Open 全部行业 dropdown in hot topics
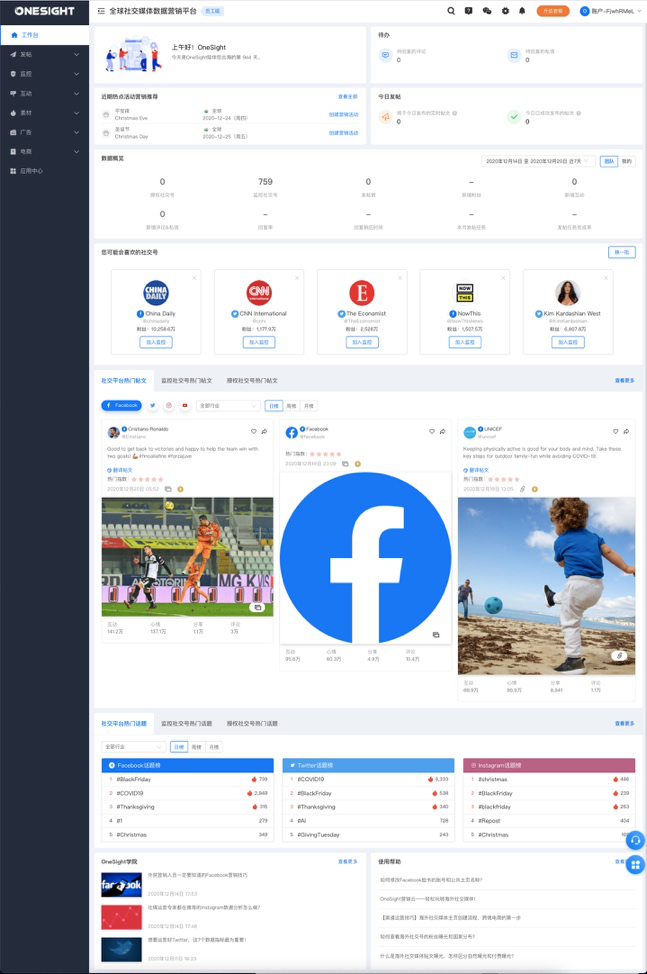647x974 pixels. [x=133, y=747]
